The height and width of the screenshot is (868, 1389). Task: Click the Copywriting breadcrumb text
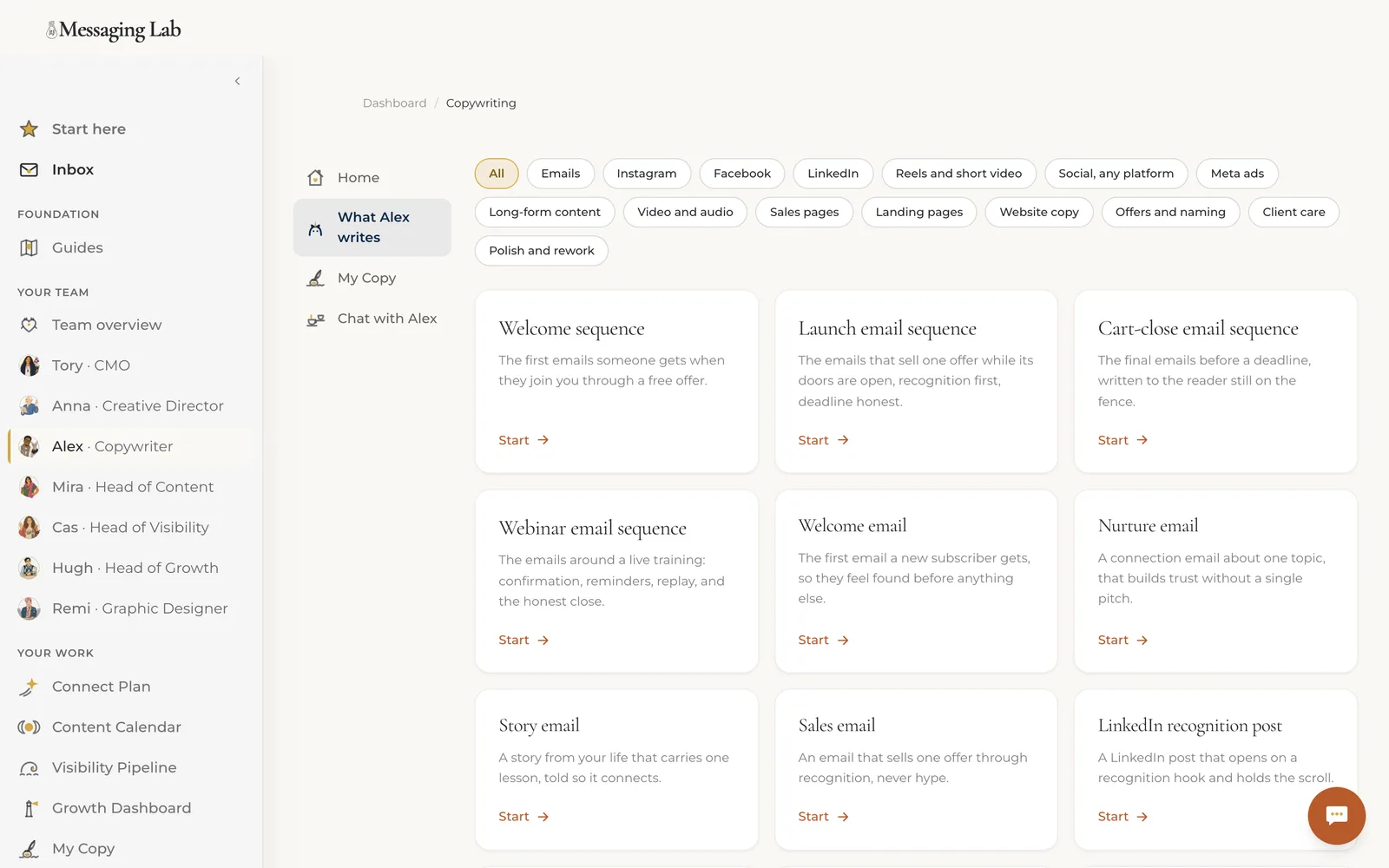(481, 103)
